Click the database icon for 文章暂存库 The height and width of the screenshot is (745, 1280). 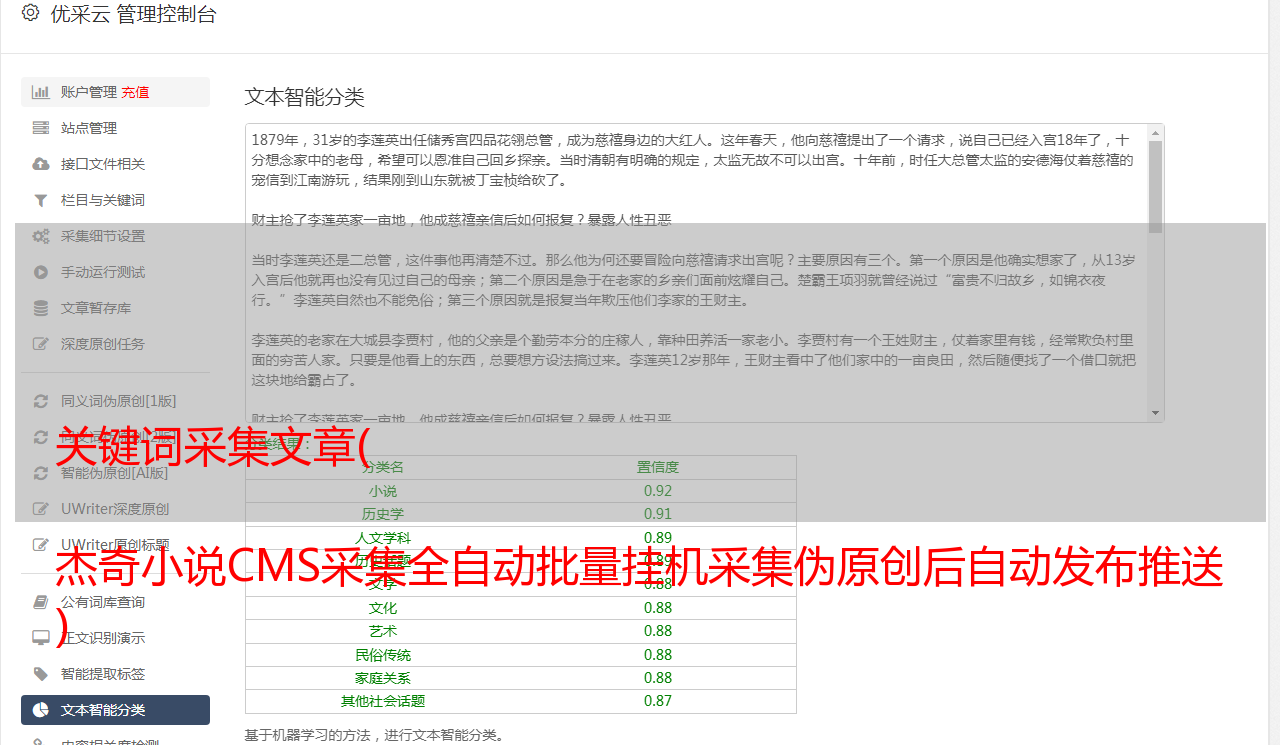[41, 308]
